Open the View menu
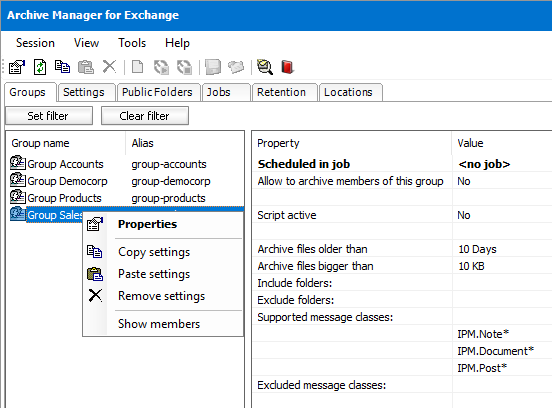 (x=86, y=43)
